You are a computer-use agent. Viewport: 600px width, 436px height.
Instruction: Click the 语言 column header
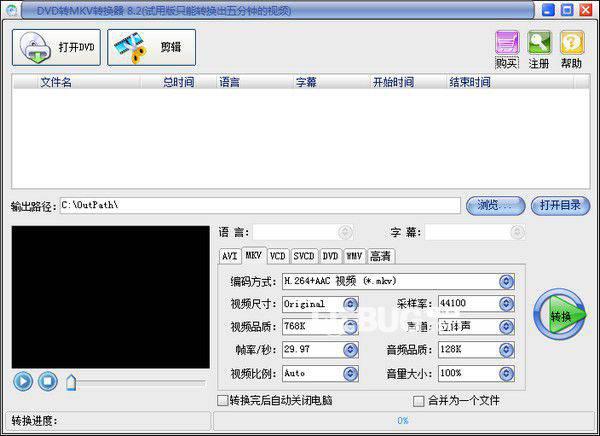coord(254,82)
